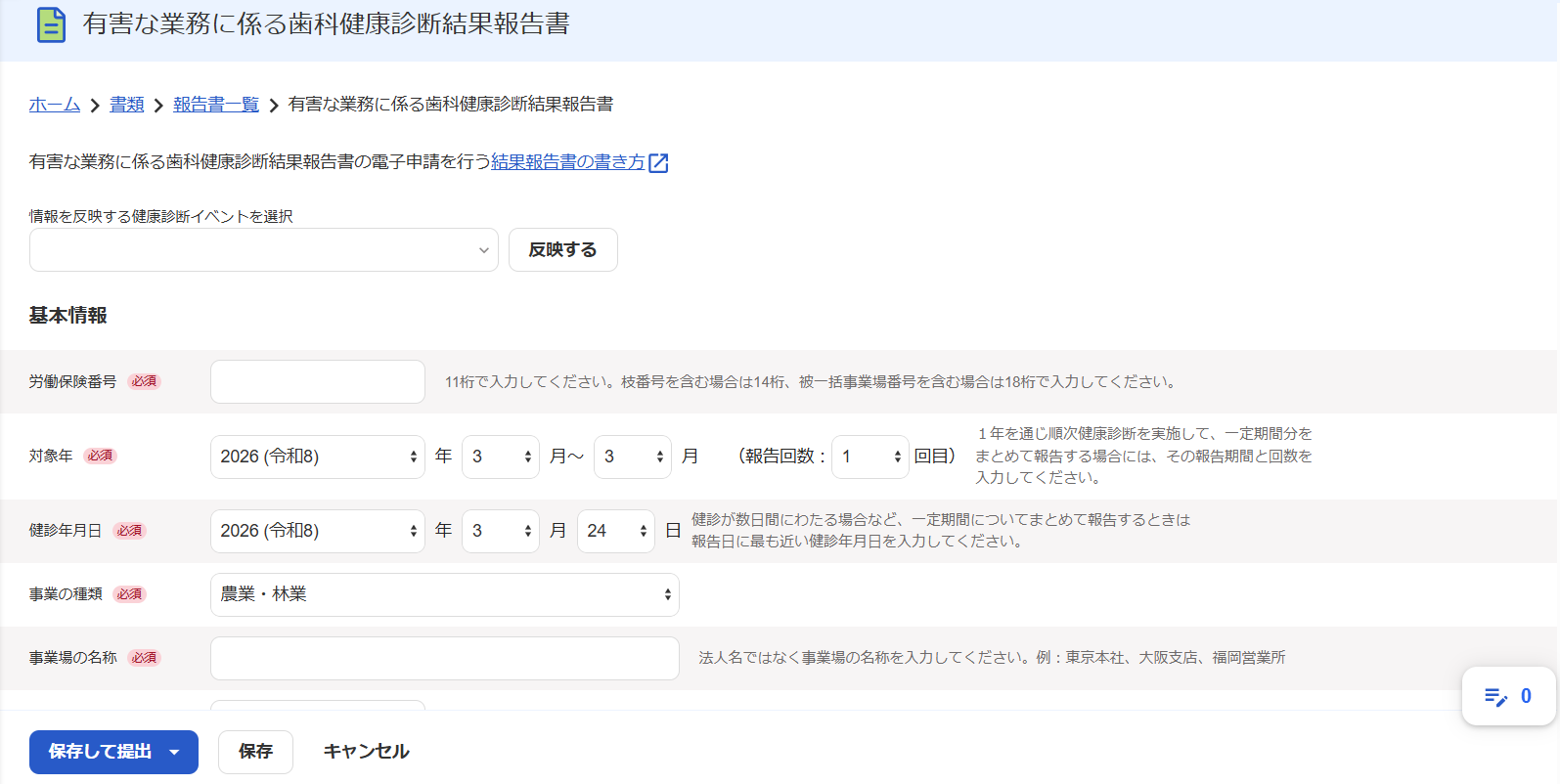Viewport: 1560px width, 784px height.
Task: Click the page title 有害な業務に係る歯科健康診断結果報告書
Action: coord(327,24)
